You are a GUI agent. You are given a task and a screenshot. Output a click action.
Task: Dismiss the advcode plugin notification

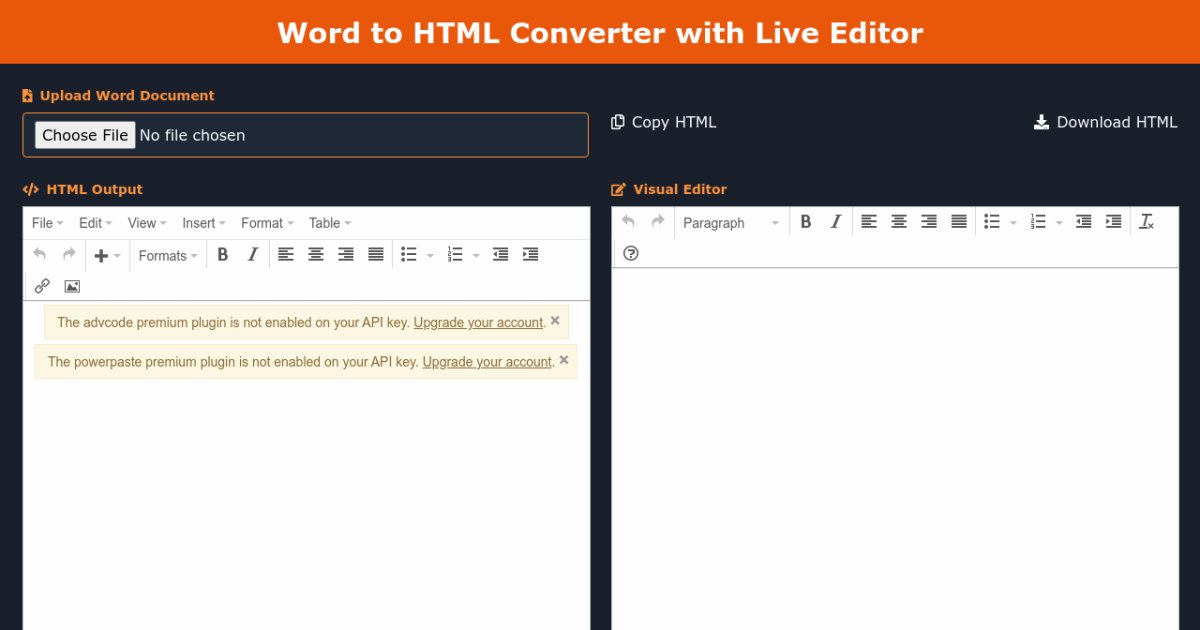coord(555,321)
